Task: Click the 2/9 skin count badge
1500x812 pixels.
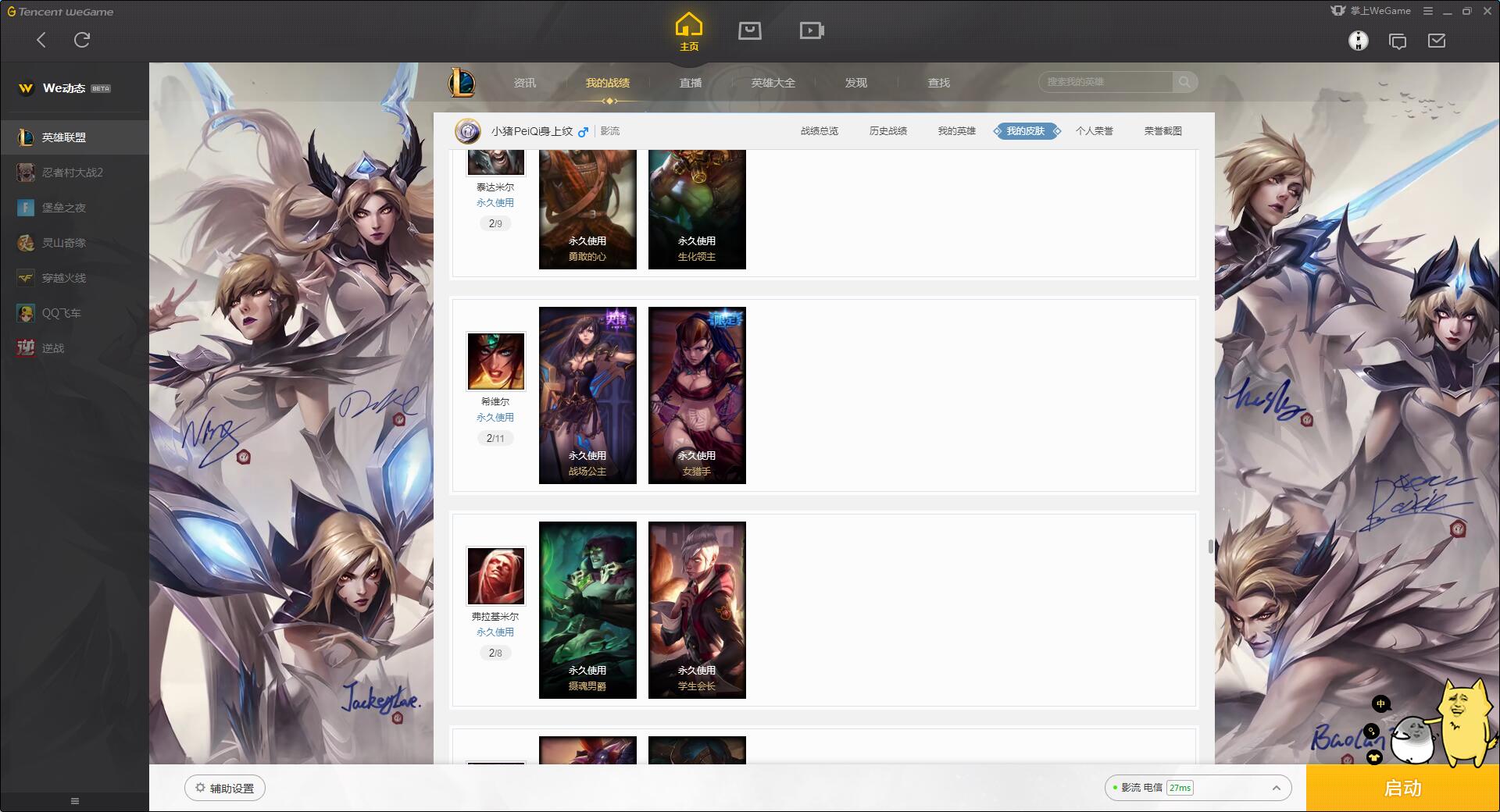Action: click(495, 223)
